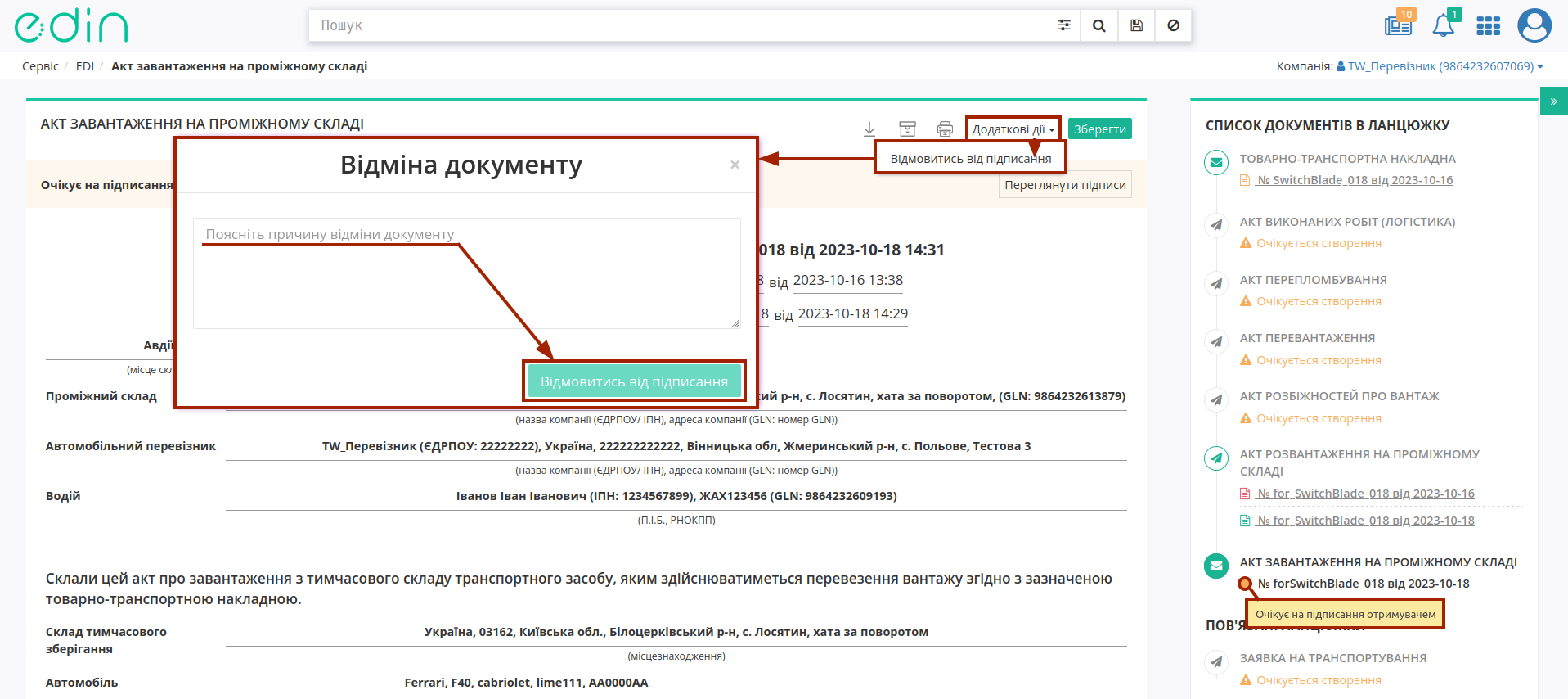Select Відмовитись від підписання menu entry
Image resolution: width=1568 pixels, height=699 pixels.
coord(971,159)
